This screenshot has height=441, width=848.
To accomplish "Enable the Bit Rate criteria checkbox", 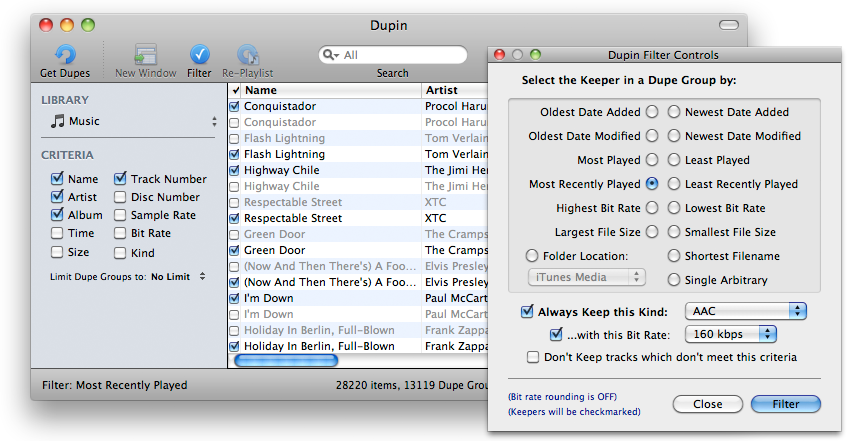I will click(120, 233).
